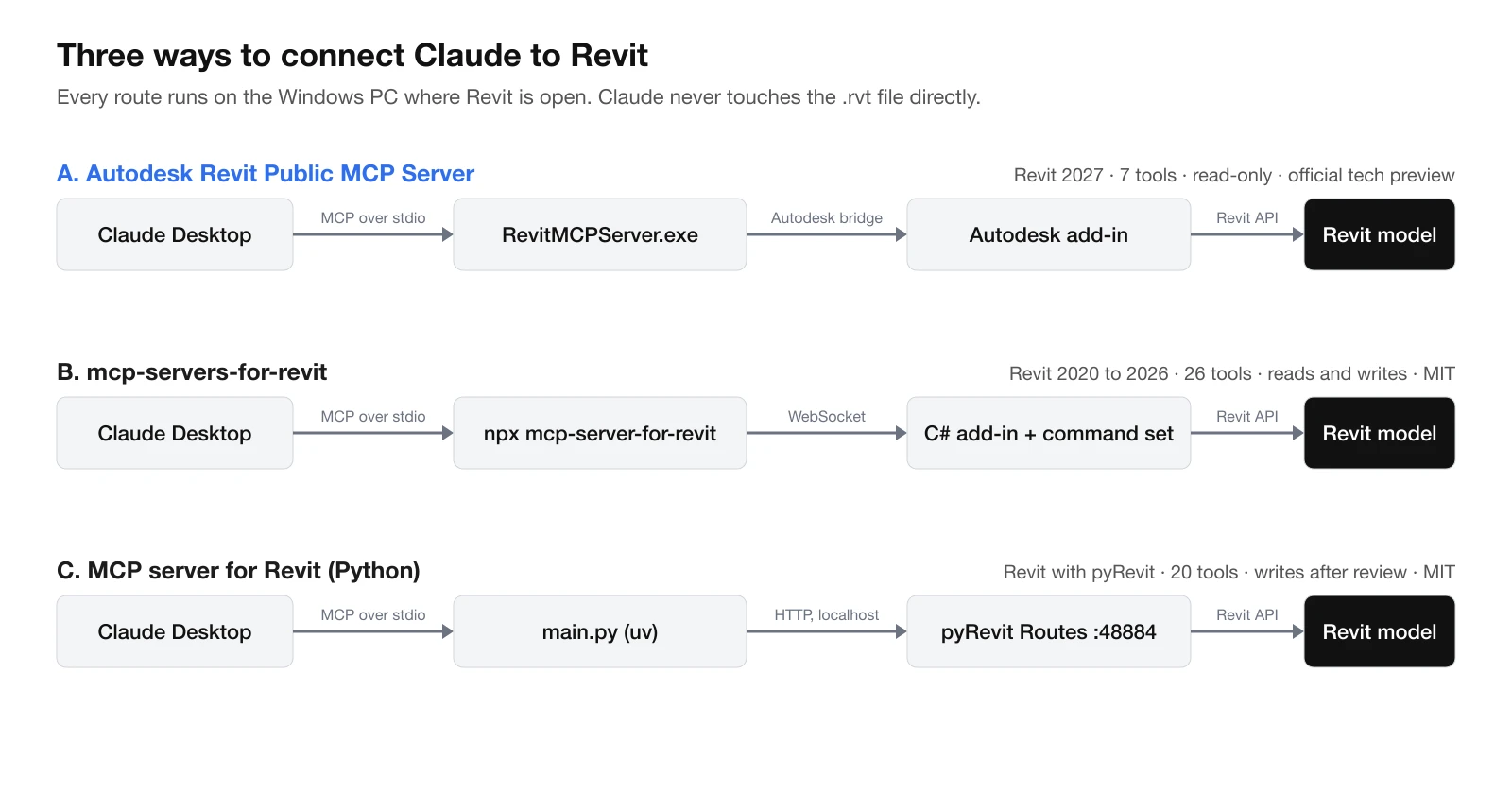1512x794 pixels.
Task: Click the 'Revit API' label in row B
Action: pyautogui.click(x=1247, y=416)
